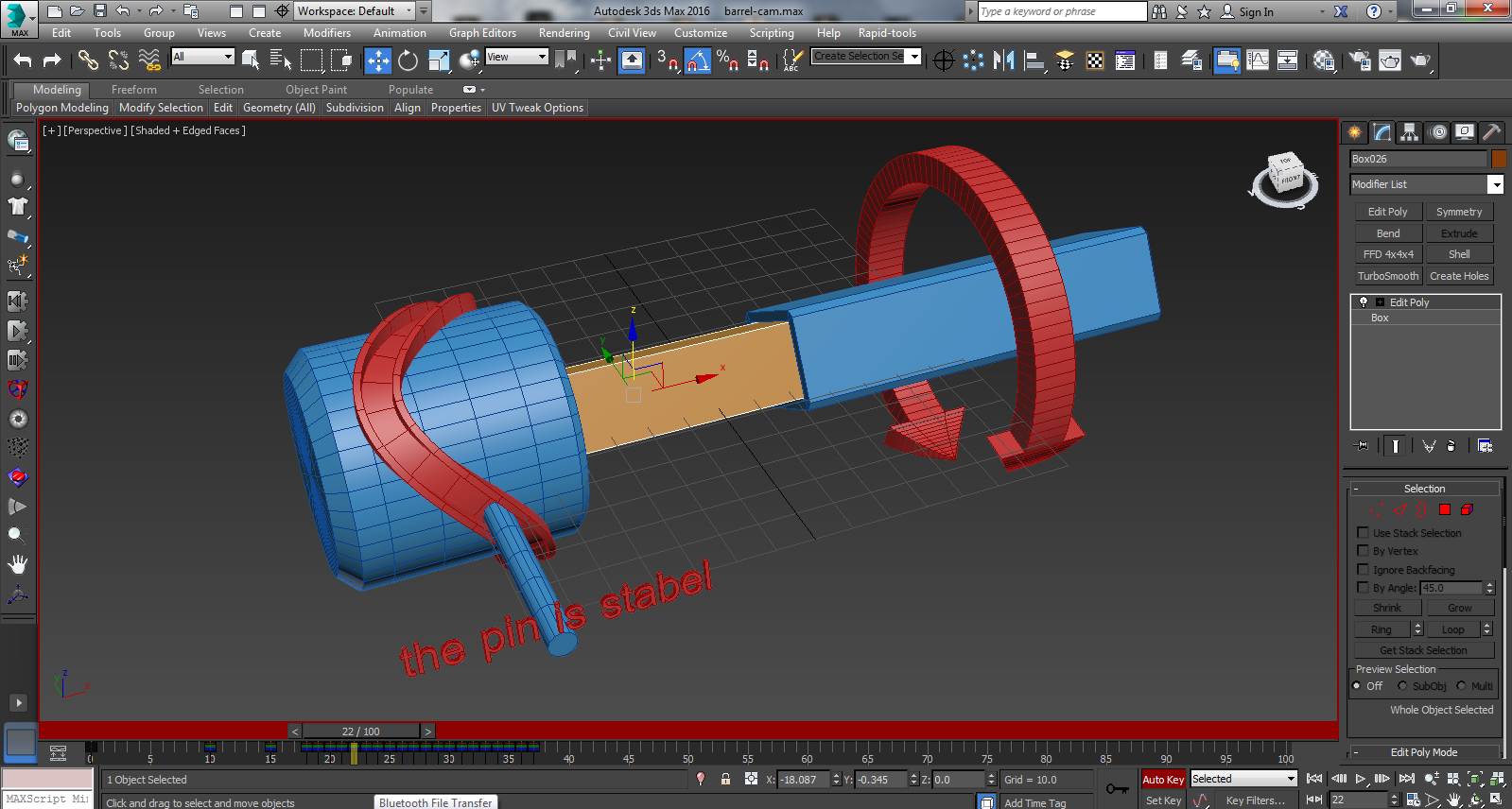Switch to the Freeform ribbon tab
Screen dimensions: 1512x809
pos(133,90)
